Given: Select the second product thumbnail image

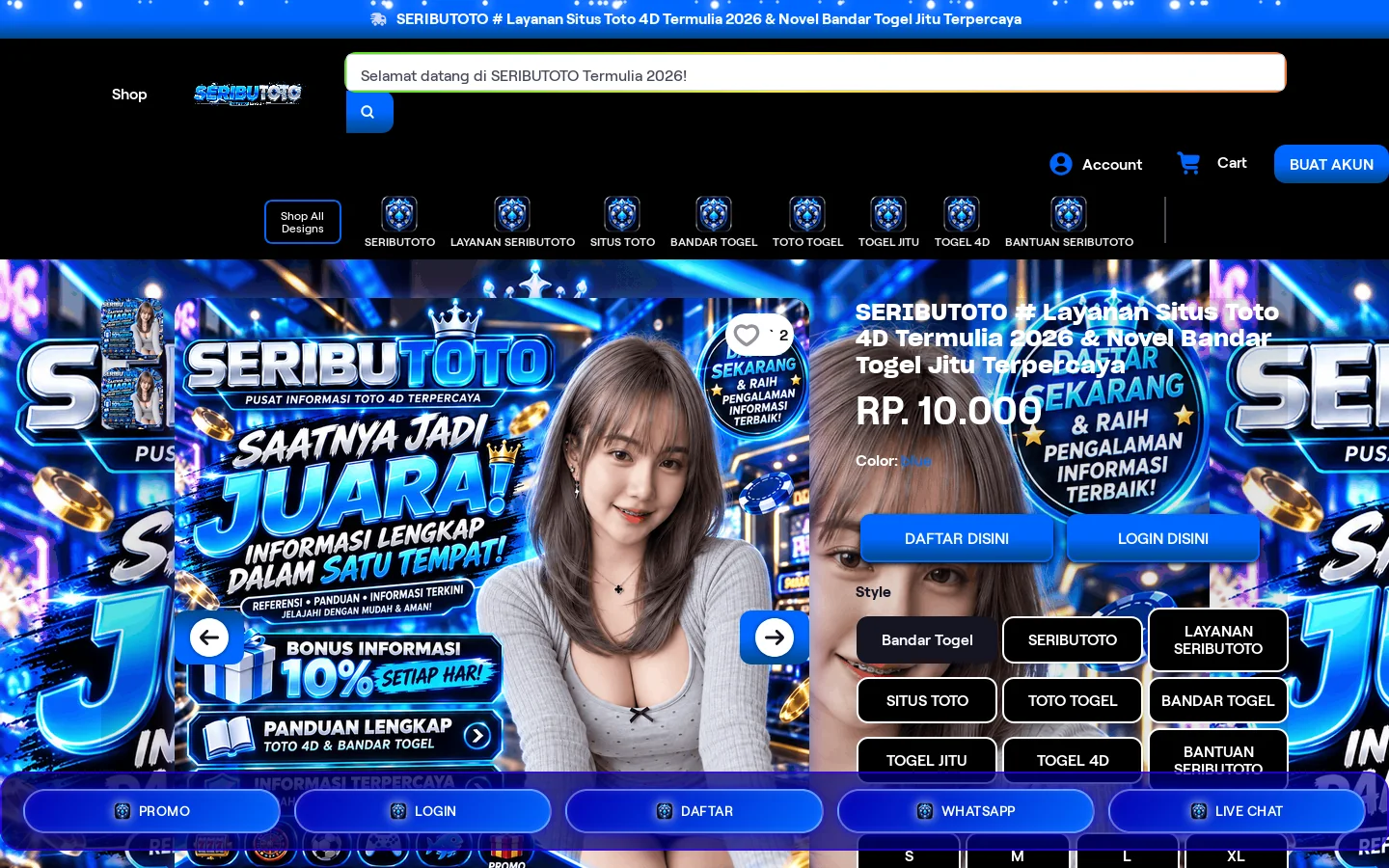Looking at the screenshot, I should pyautogui.click(x=132, y=396).
